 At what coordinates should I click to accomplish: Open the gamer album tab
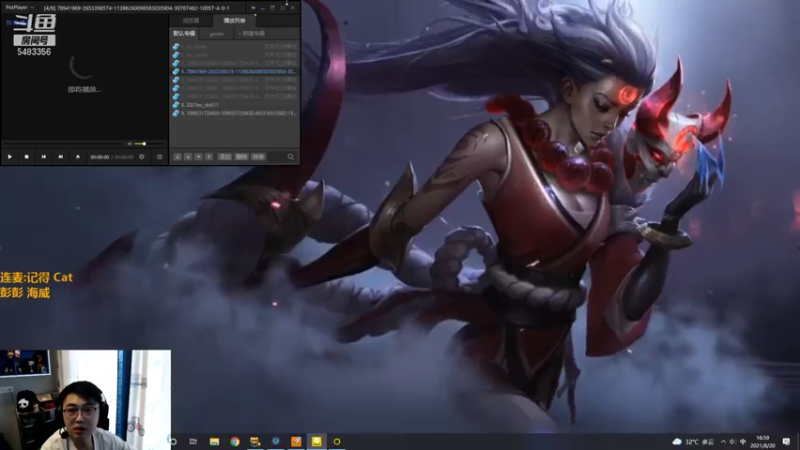click(x=216, y=34)
